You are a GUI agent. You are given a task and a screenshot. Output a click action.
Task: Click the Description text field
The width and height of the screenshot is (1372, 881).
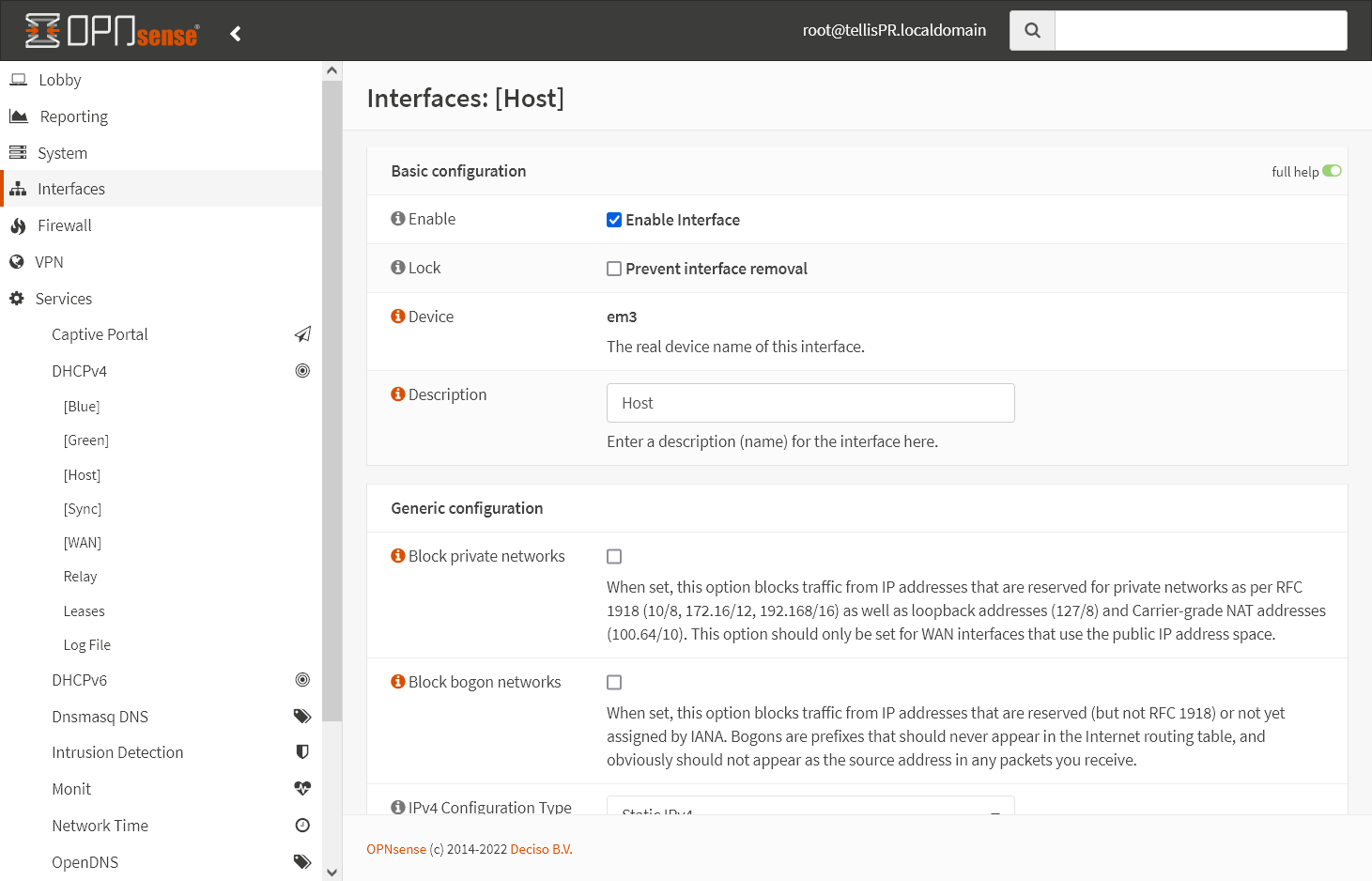[810, 403]
